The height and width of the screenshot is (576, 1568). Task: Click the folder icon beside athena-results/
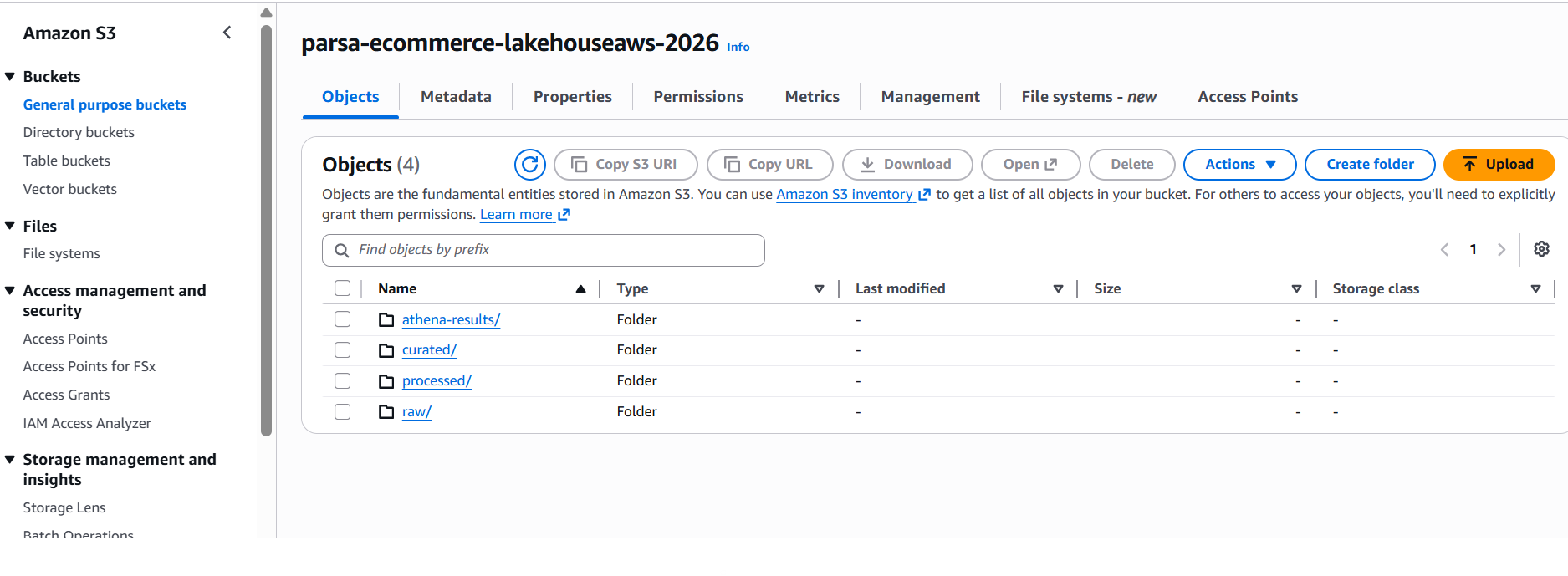click(386, 319)
